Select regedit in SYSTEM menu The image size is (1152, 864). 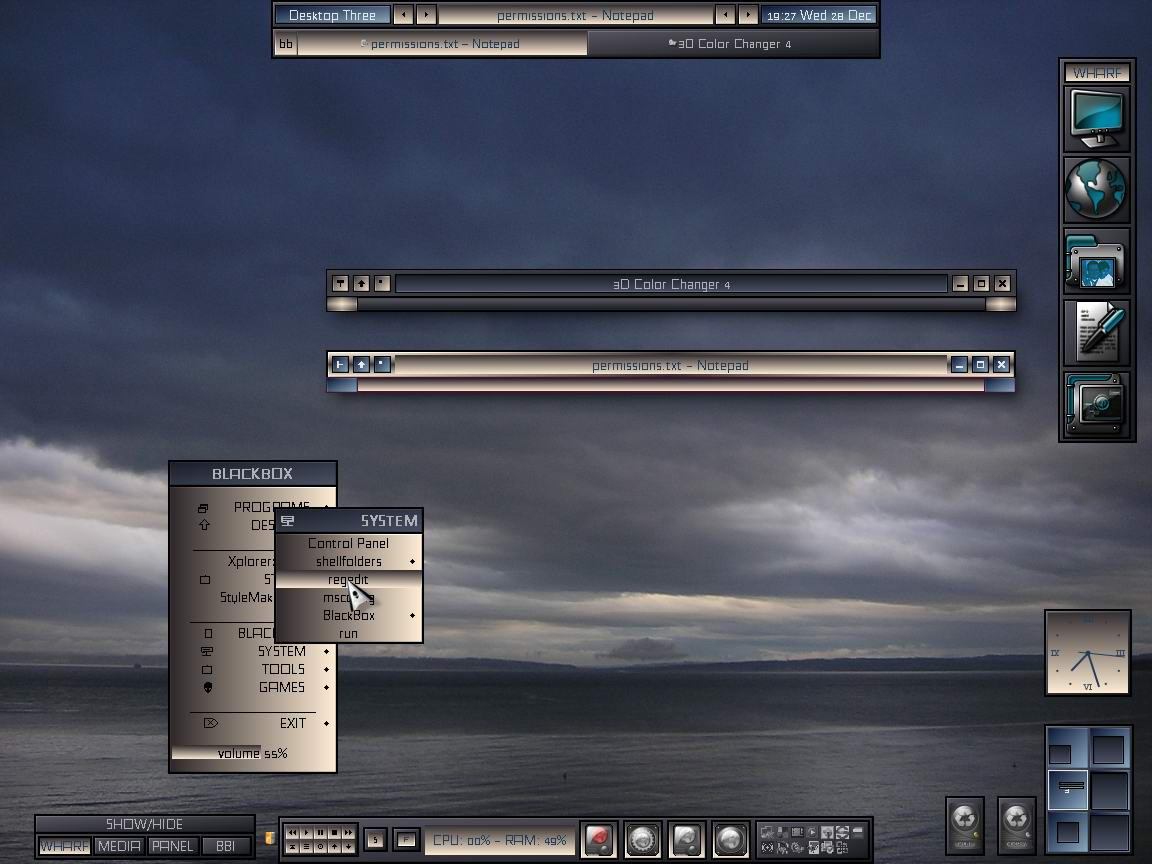click(x=348, y=580)
